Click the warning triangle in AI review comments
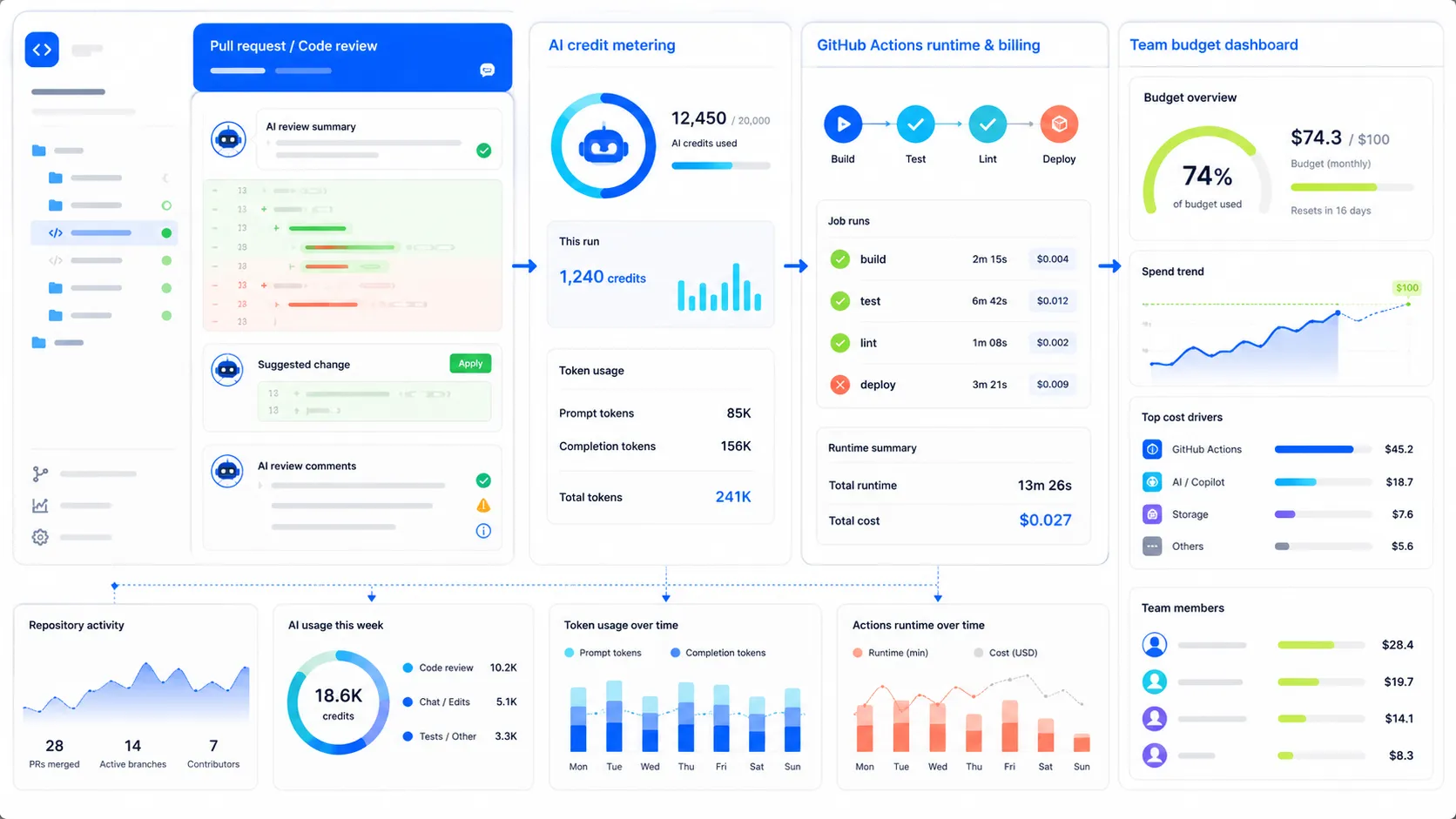1456x819 pixels. [x=483, y=506]
